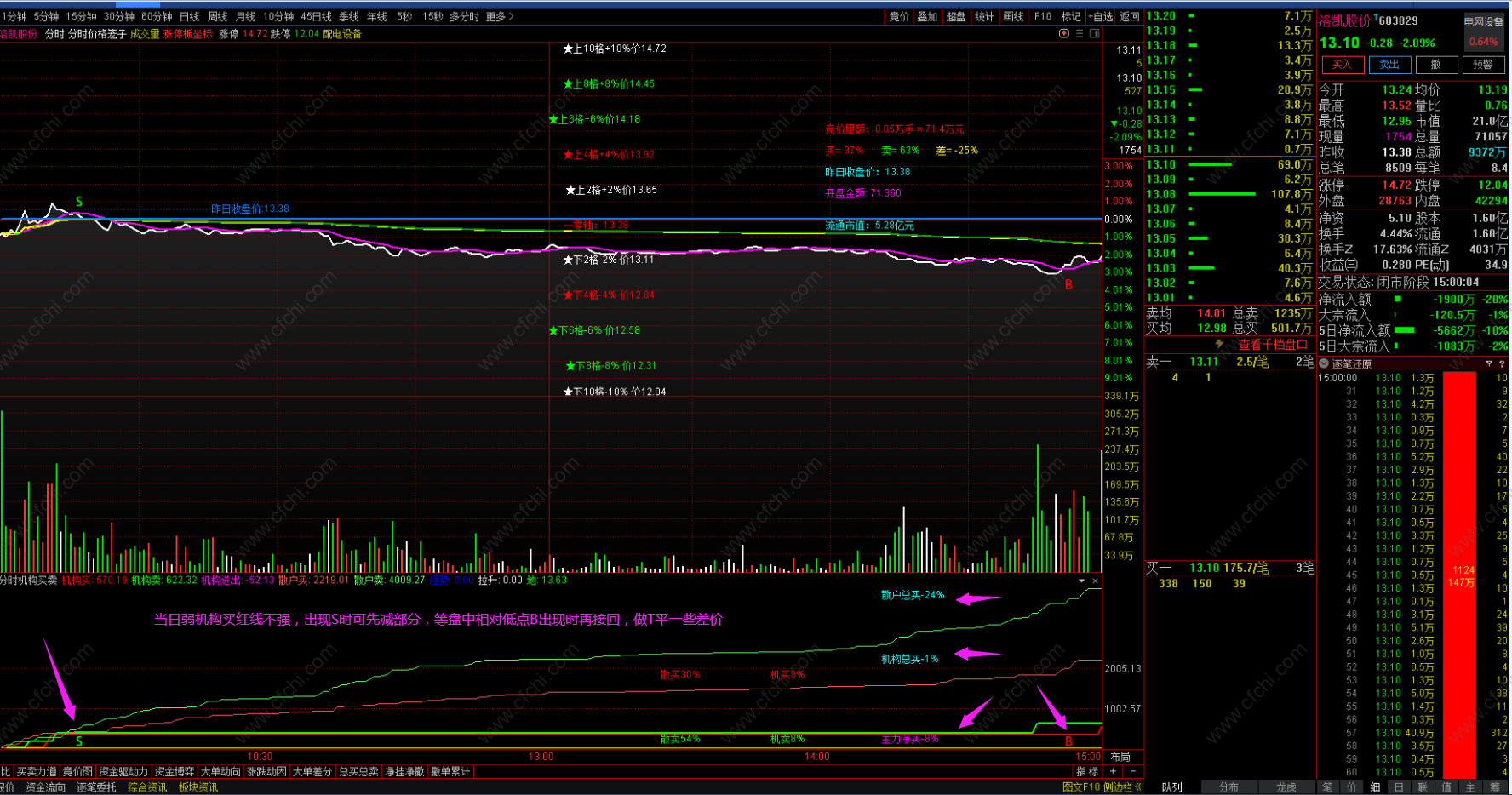1512x795 pixels.
Task: Open the indicator panel dropdown triangle
Action: [1082, 581]
